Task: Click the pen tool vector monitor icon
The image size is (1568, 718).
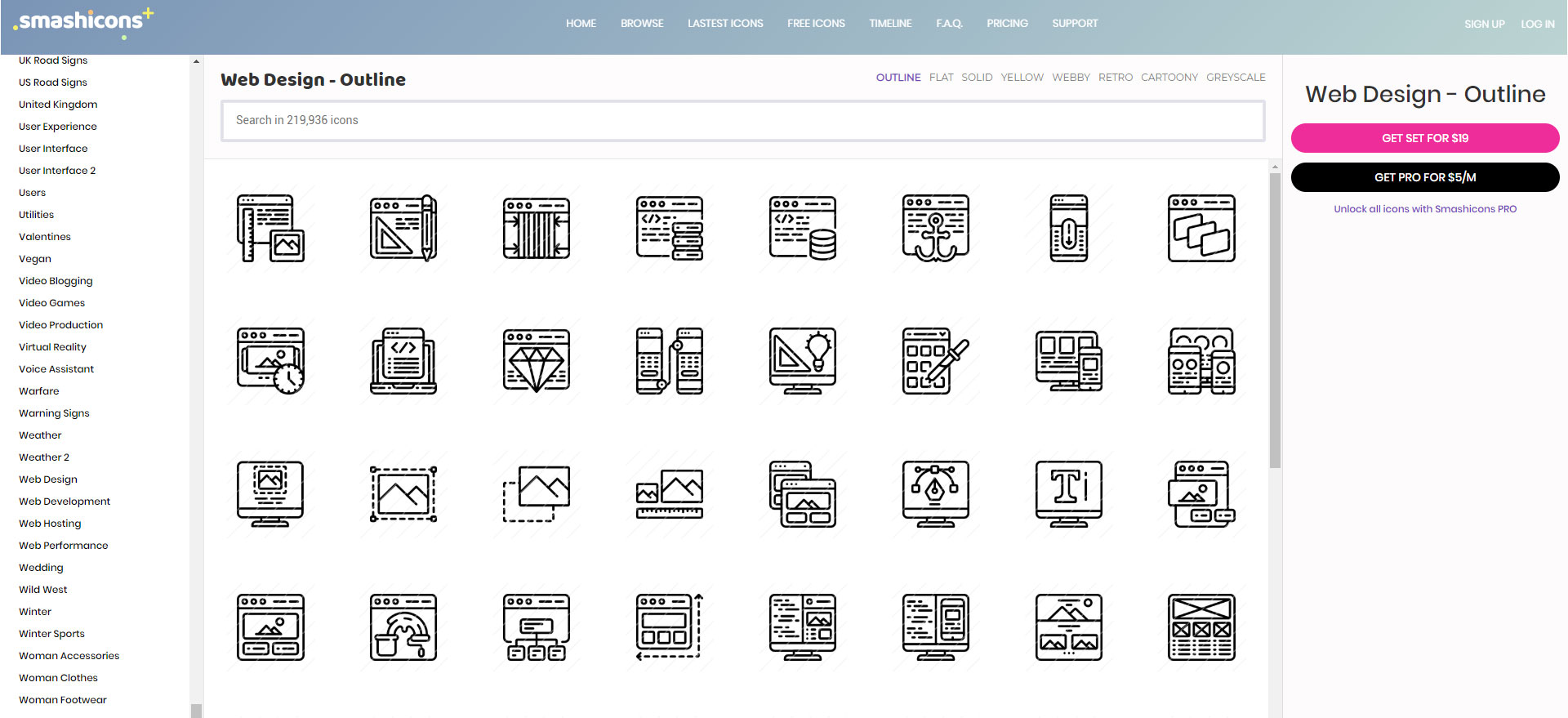Action: click(936, 494)
